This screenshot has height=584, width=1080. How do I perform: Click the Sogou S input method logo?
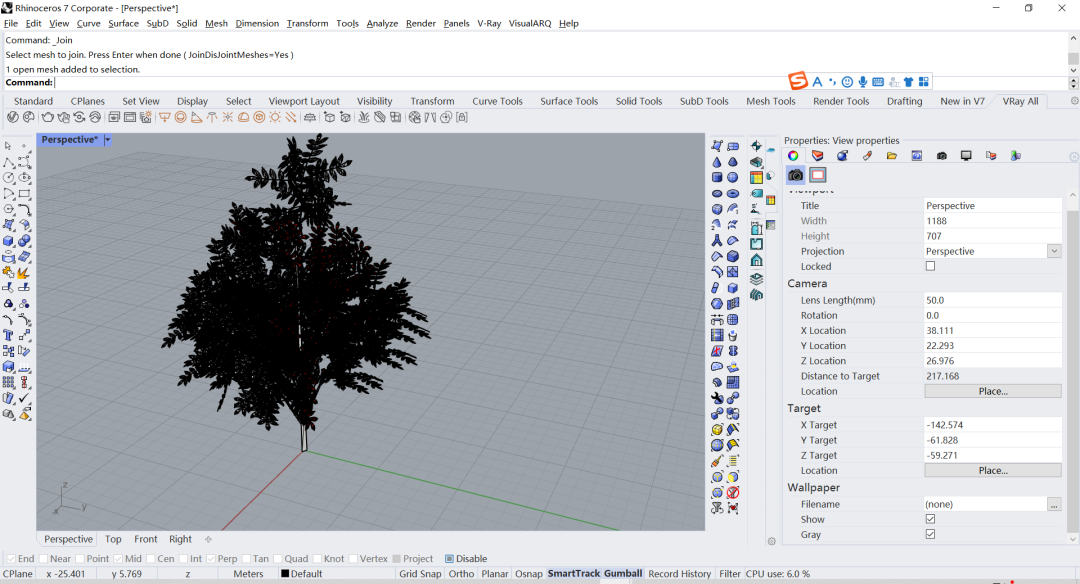click(x=798, y=81)
